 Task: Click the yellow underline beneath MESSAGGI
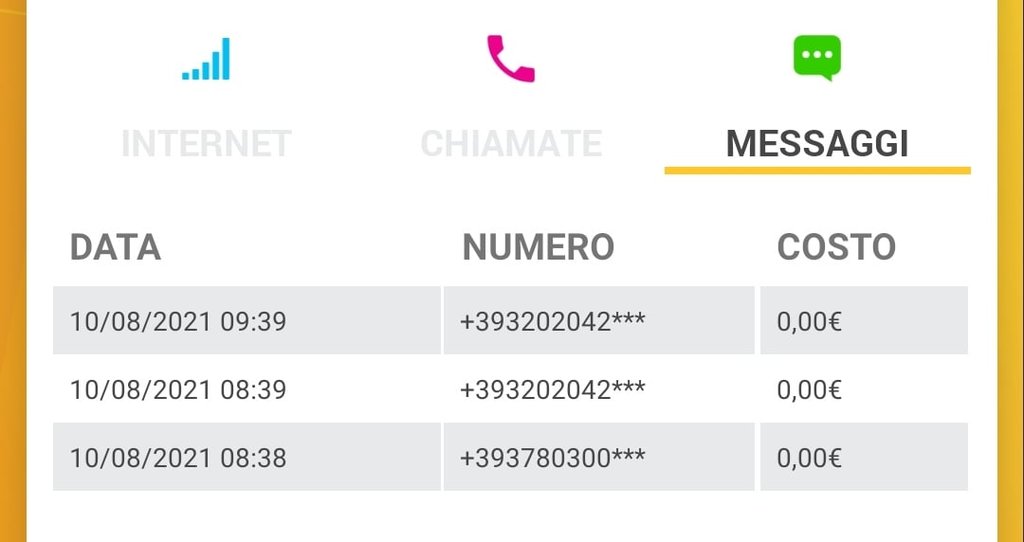pyautogui.click(x=818, y=170)
